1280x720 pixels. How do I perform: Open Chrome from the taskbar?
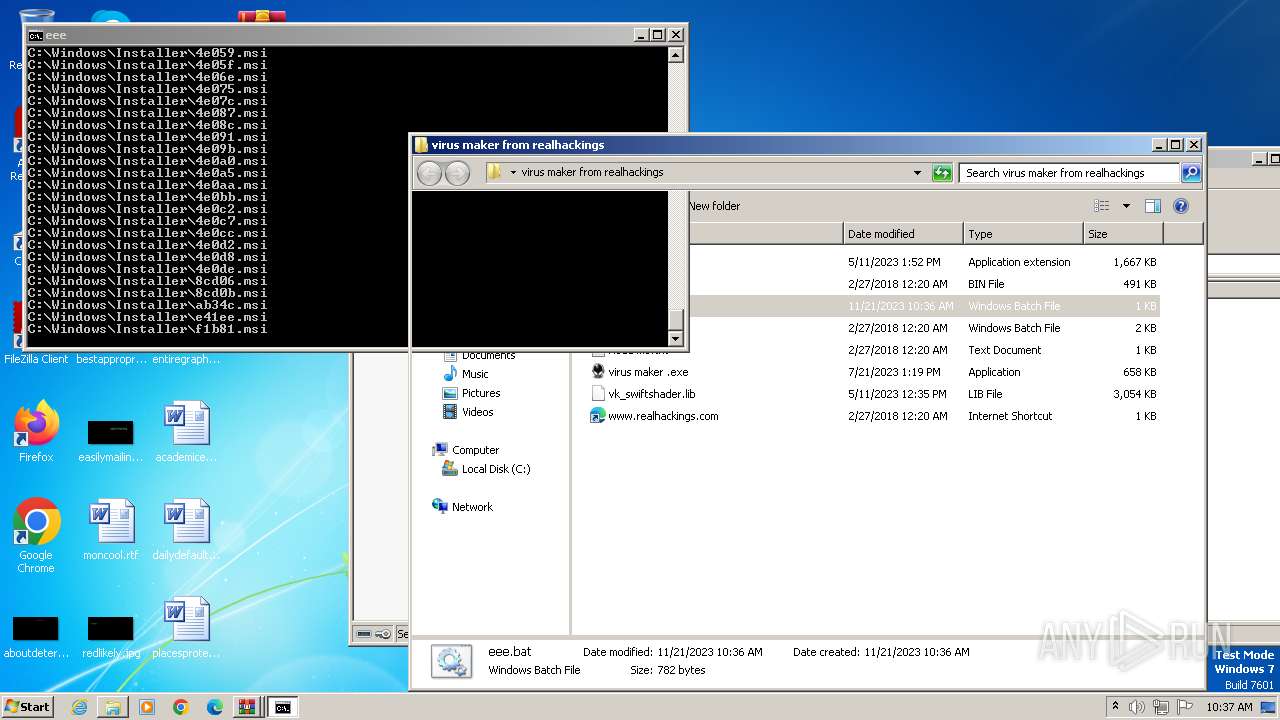tap(181, 707)
